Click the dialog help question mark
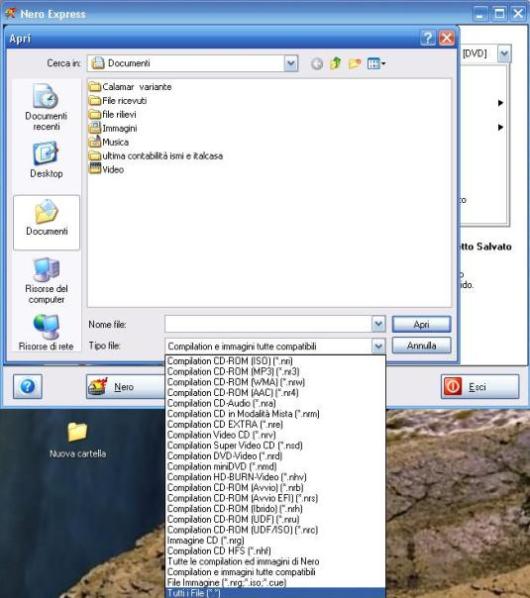 (428, 38)
